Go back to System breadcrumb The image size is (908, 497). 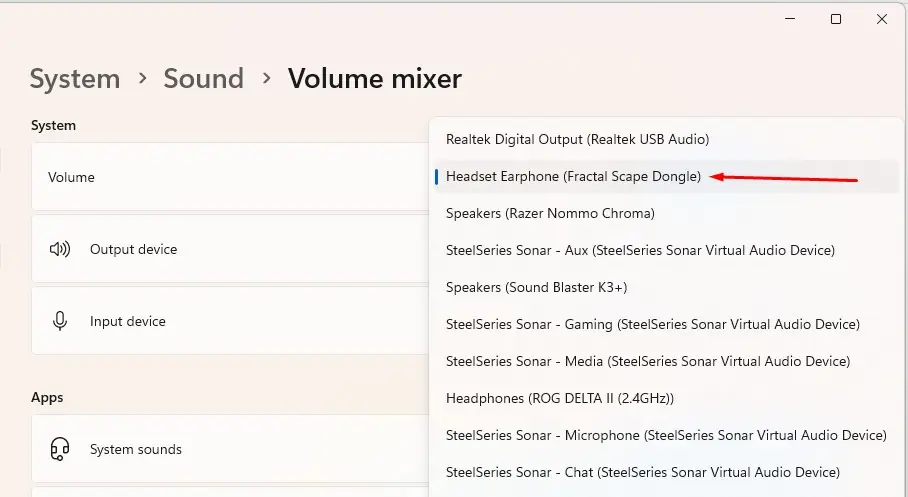[x=75, y=79]
